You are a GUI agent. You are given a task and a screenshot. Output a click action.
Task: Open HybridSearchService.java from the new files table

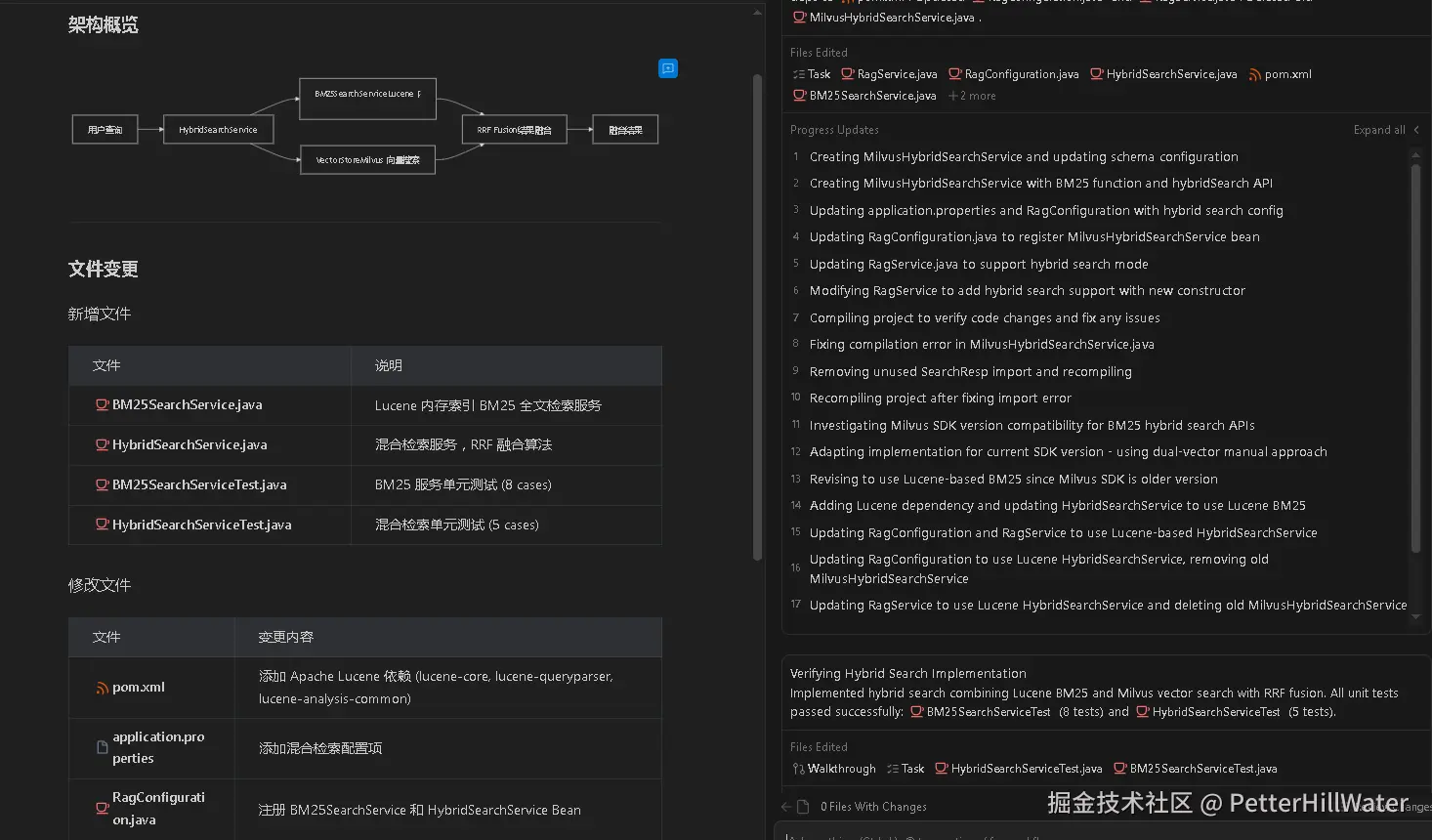click(x=189, y=444)
